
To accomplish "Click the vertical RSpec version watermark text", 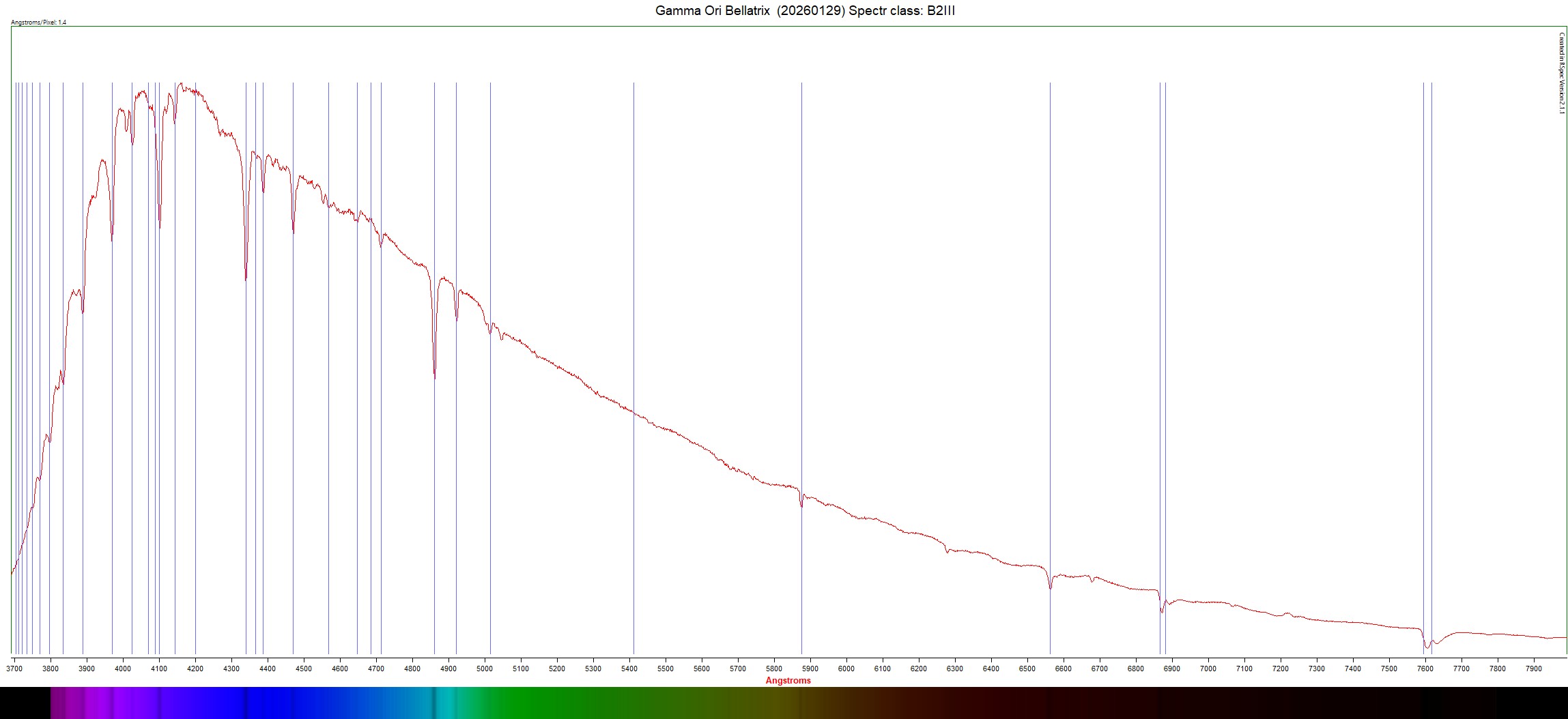I will coord(1561,73).
